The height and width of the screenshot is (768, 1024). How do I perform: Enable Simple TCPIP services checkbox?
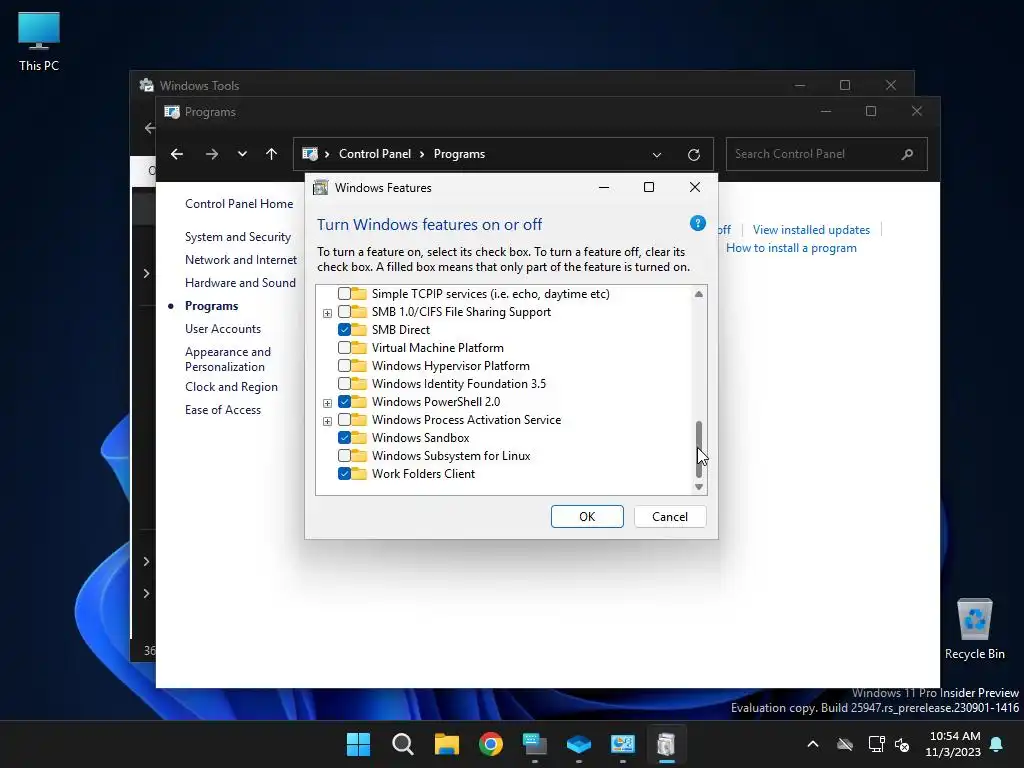point(344,294)
